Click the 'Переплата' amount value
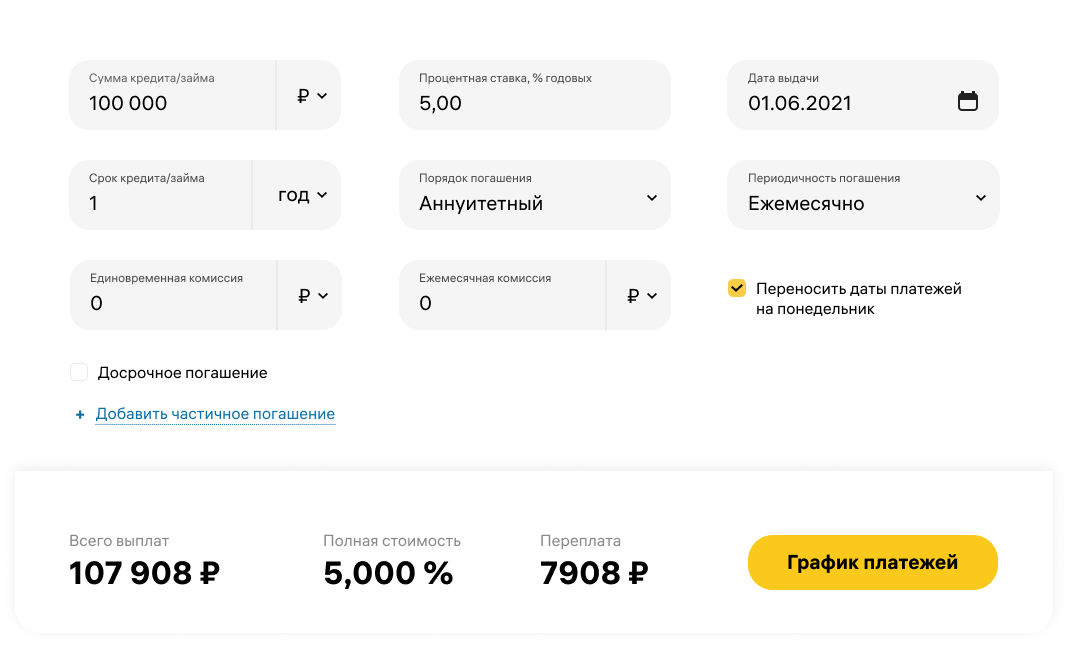Image resolution: width=1068 pixels, height=645 pixels. [x=593, y=573]
